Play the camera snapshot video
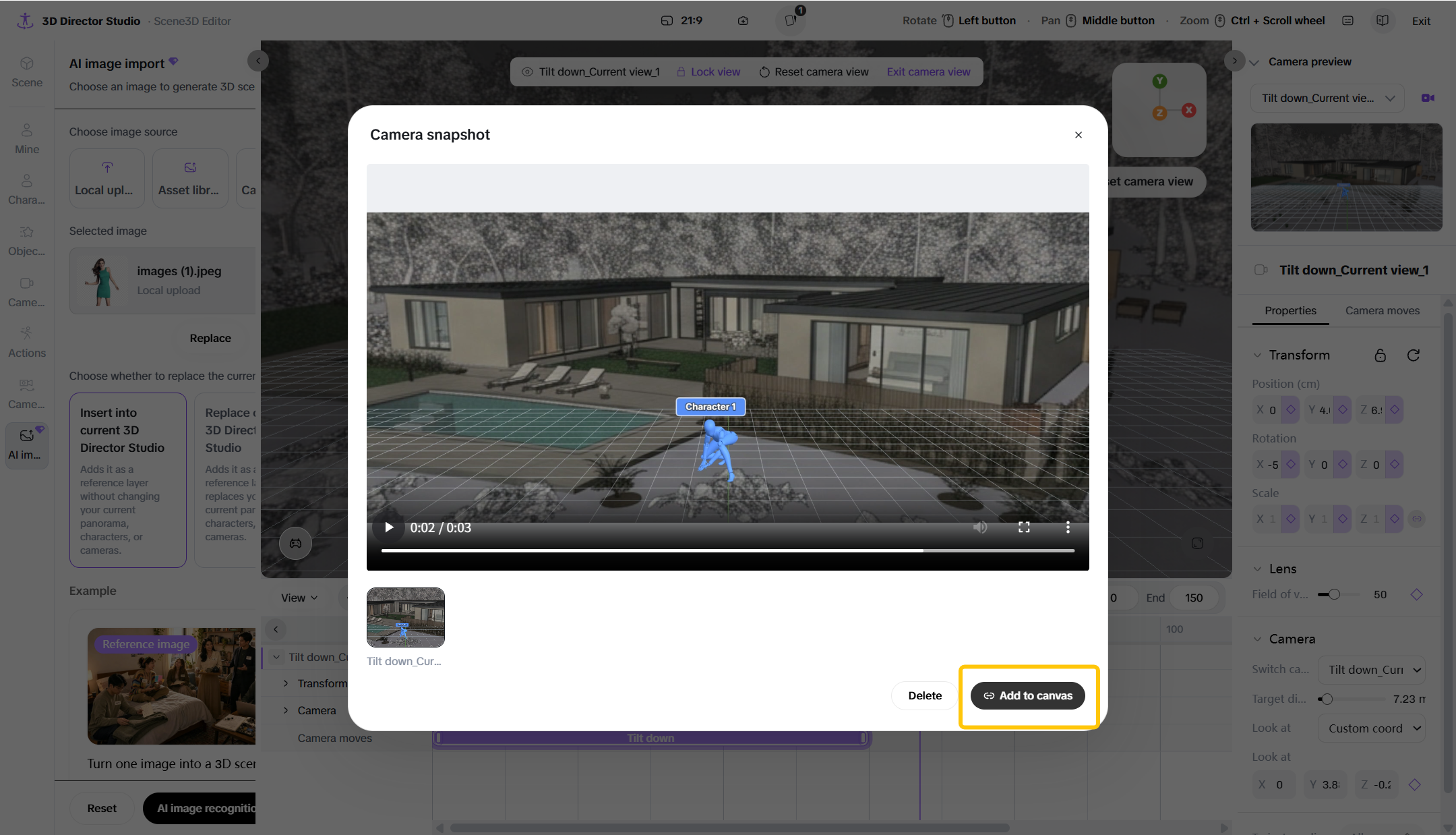This screenshot has height=835, width=1456. [x=389, y=527]
